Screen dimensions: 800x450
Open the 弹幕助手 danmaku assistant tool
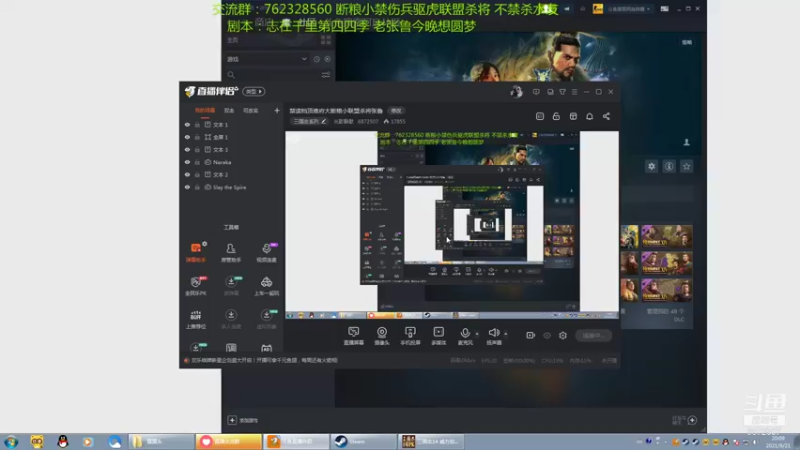[196, 252]
